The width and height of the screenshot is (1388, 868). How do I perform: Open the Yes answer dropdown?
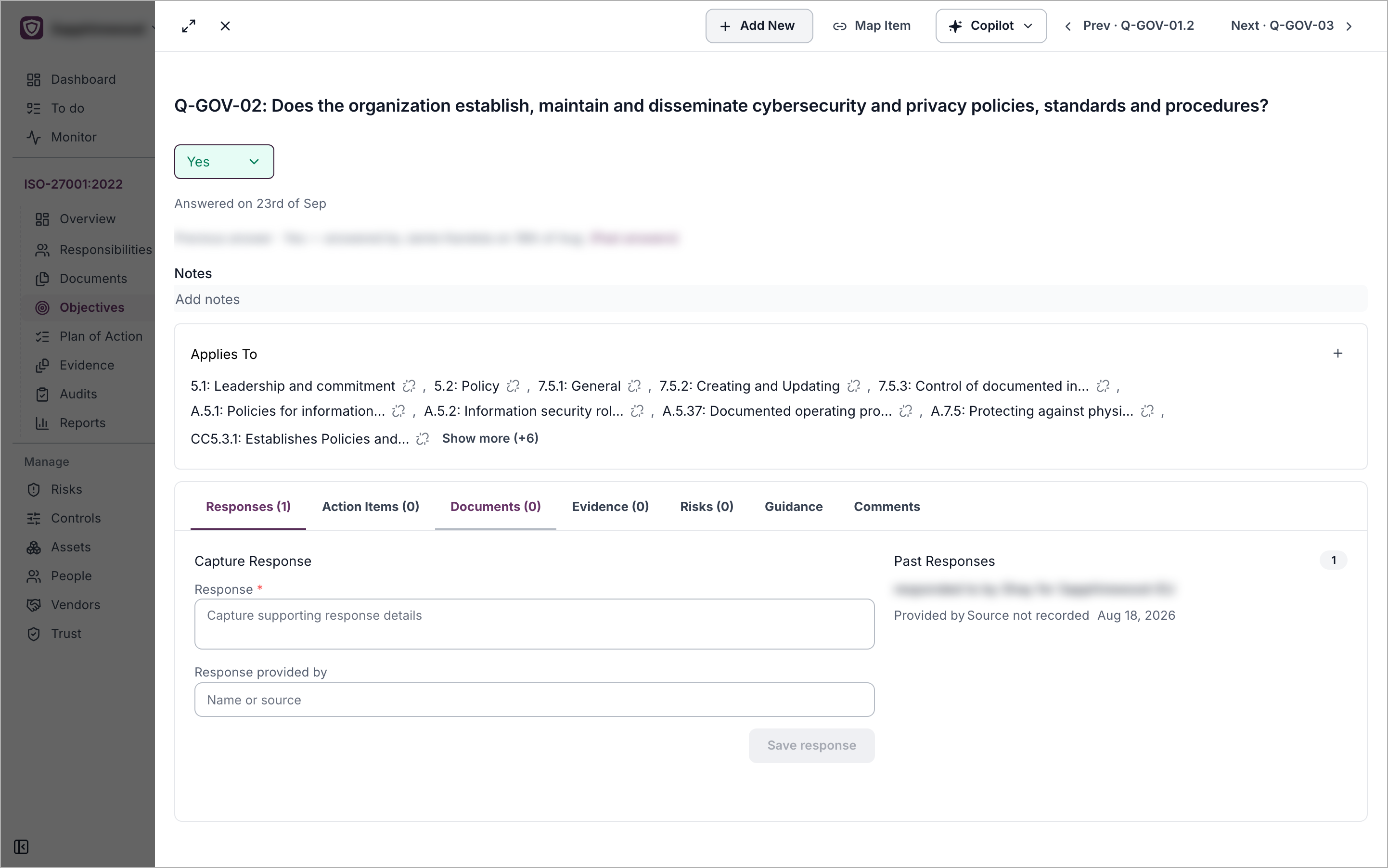point(224,162)
